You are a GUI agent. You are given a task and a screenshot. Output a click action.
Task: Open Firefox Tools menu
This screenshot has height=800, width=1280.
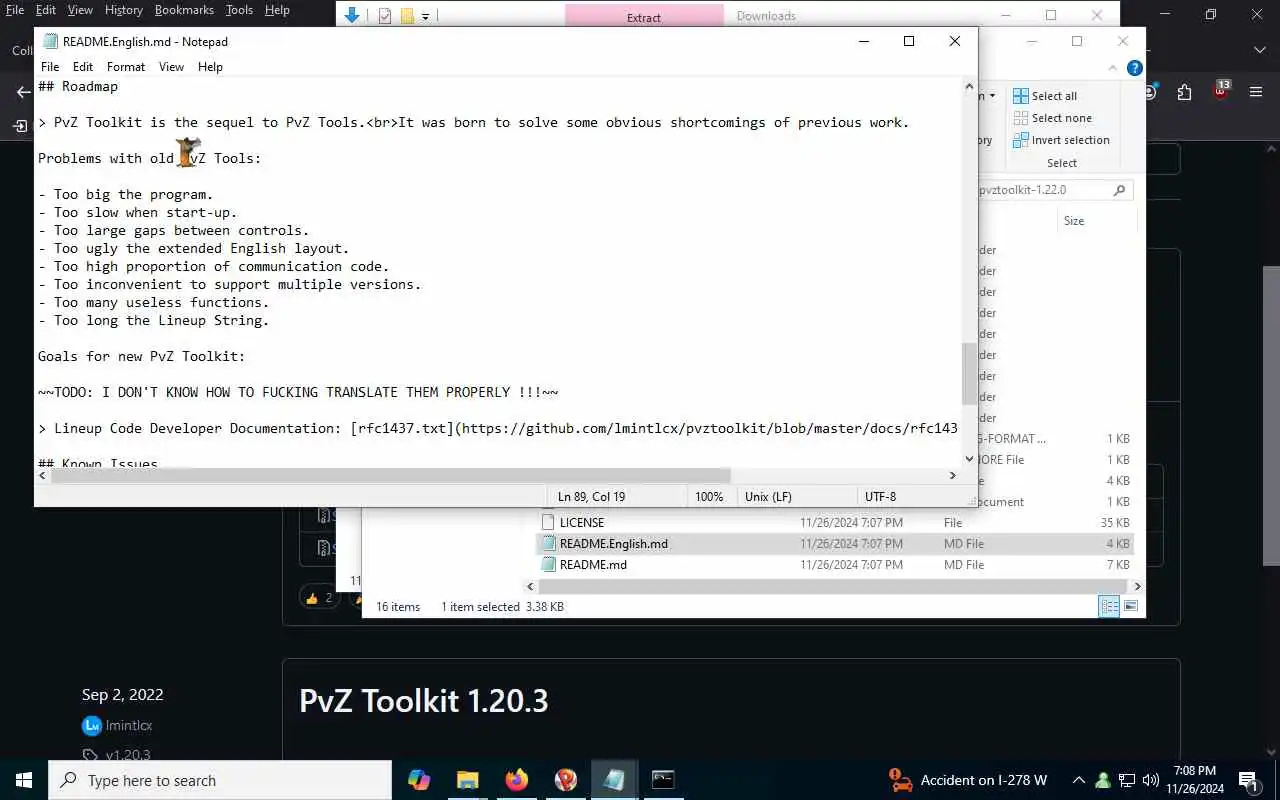(x=239, y=10)
